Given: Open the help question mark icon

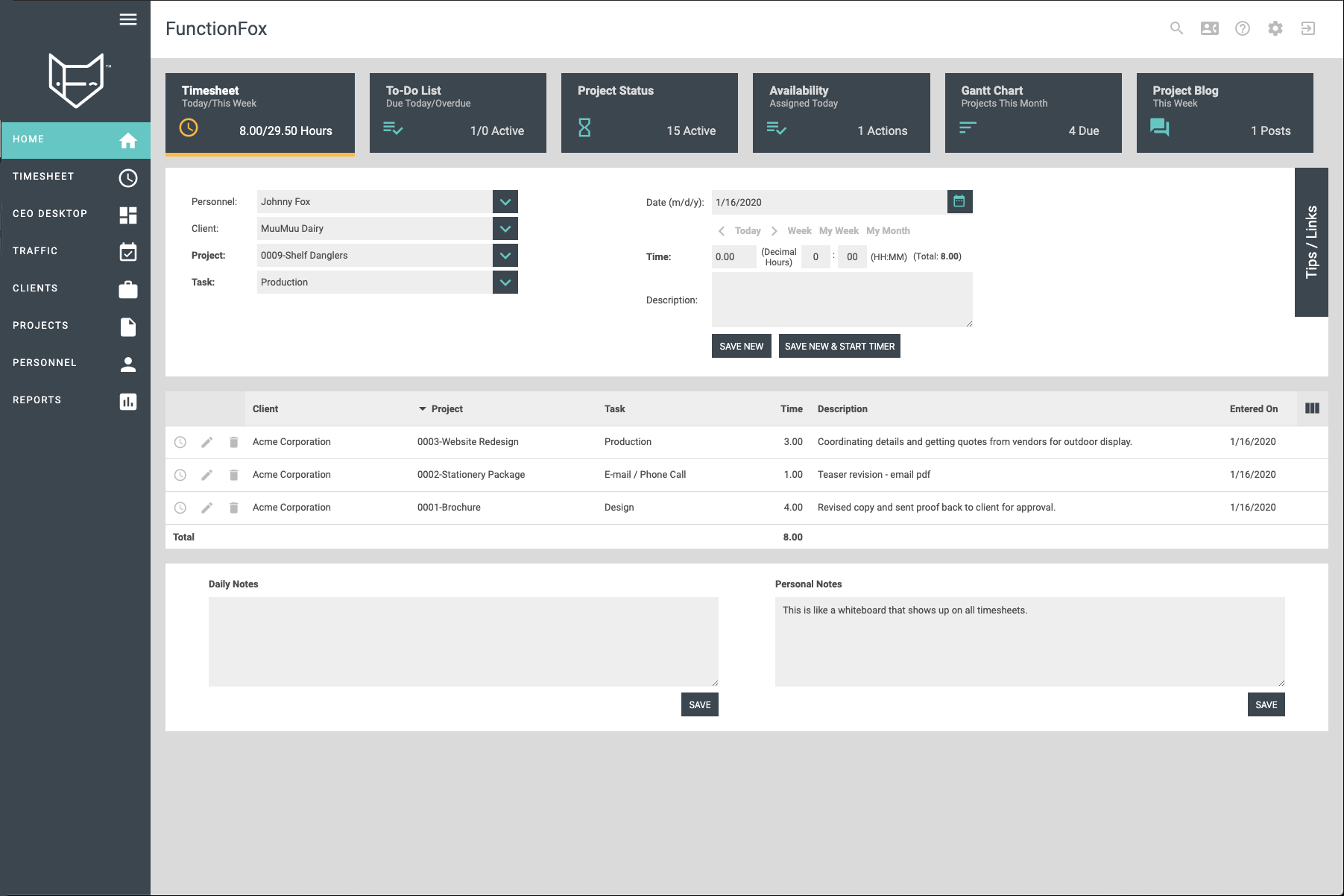Looking at the screenshot, I should tap(1243, 28).
